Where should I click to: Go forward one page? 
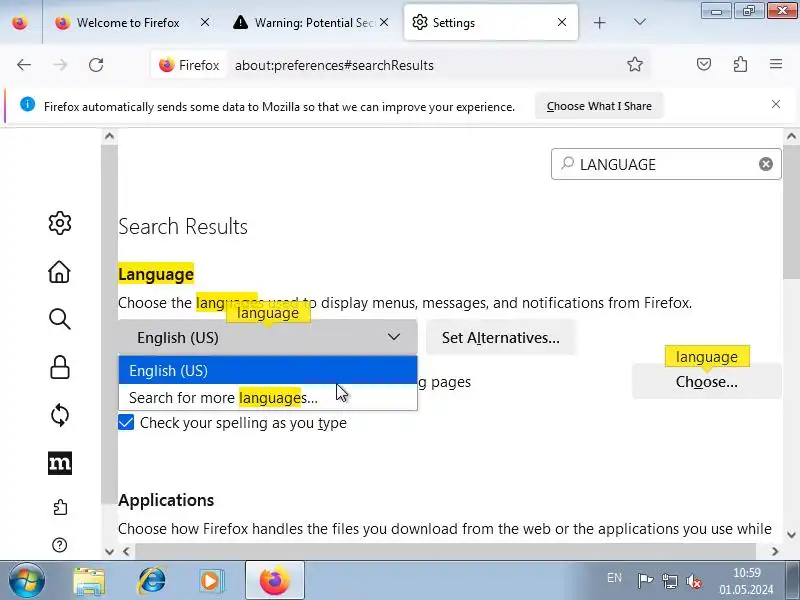tap(60, 65)
